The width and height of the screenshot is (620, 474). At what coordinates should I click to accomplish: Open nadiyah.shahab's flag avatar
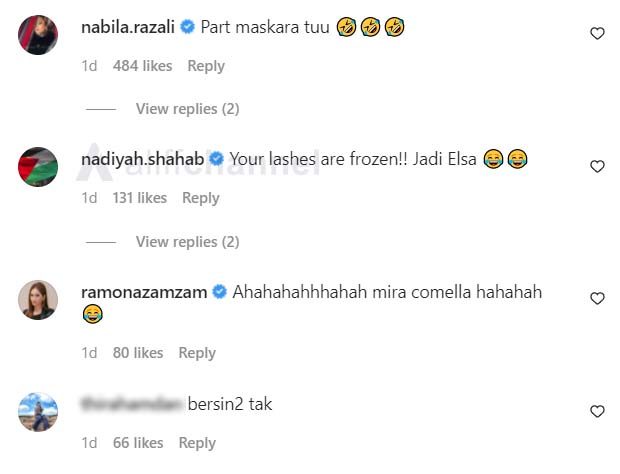click(x=38, y=167)
